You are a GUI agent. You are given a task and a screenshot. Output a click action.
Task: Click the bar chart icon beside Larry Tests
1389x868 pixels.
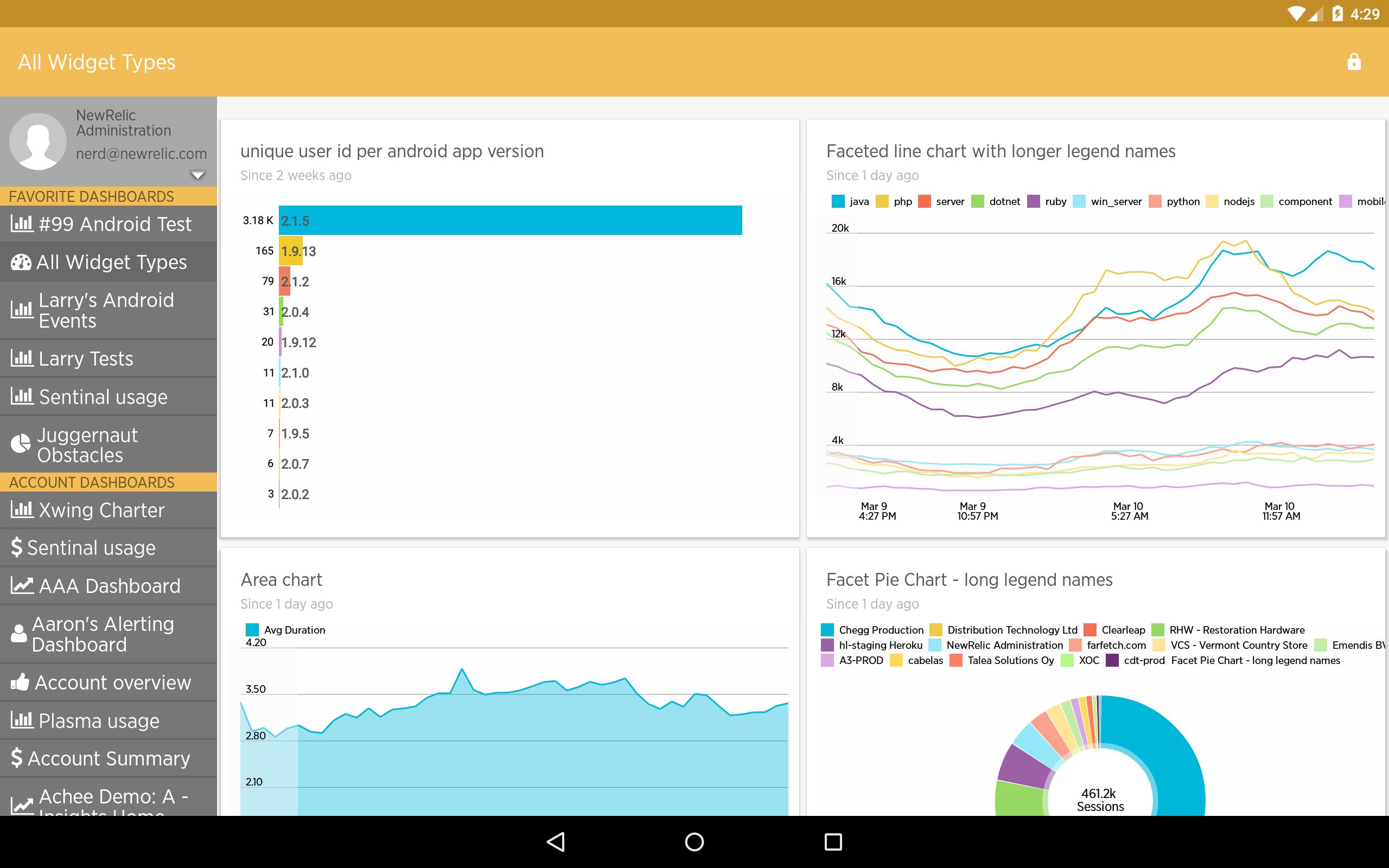(x=22, y=358)
